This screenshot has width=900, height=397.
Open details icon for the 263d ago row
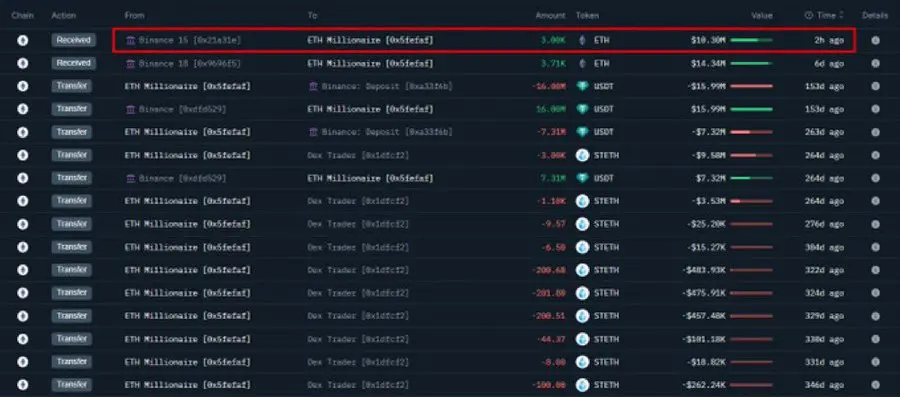coord(875,132)
